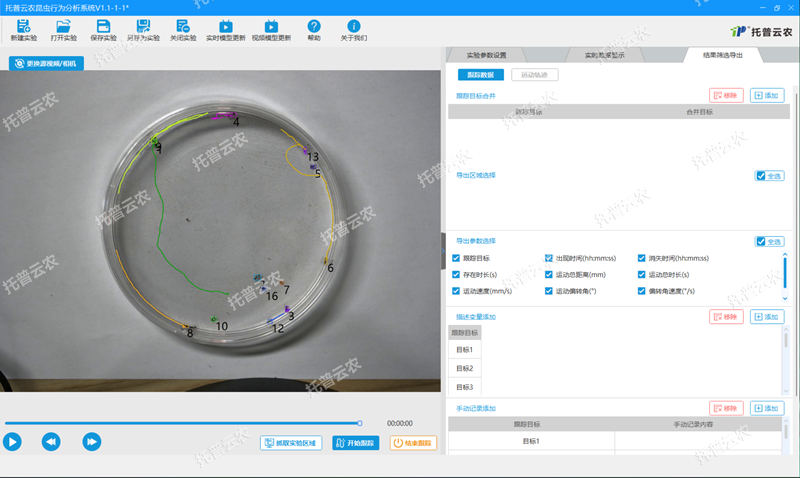This screenshot has height=478, width=800.
Task: Toggle 全选 checkbox in 导出参数选择 section
Action: pyautogui.click(x=762, y=241)
